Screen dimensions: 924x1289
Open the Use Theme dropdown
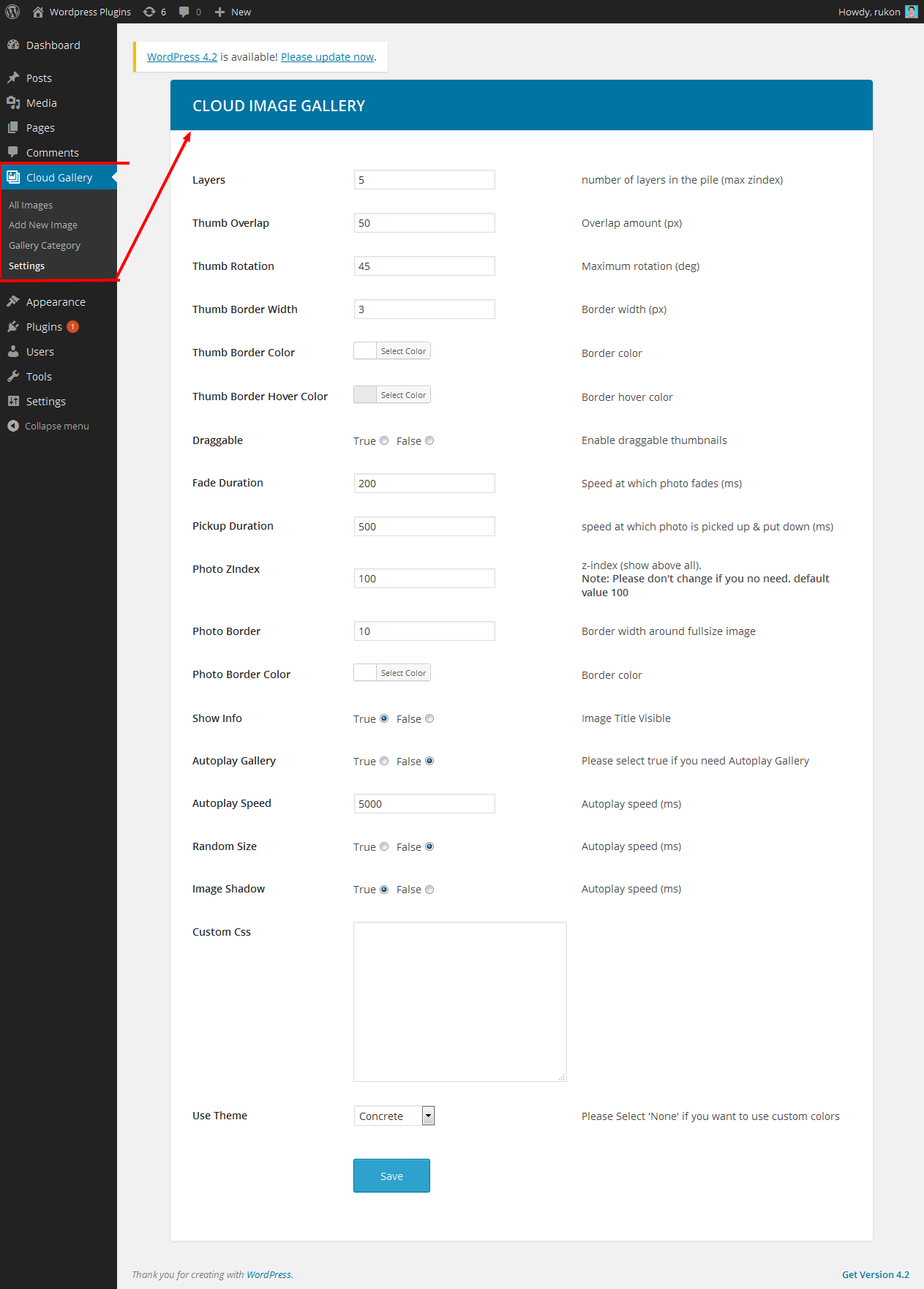394,1116
